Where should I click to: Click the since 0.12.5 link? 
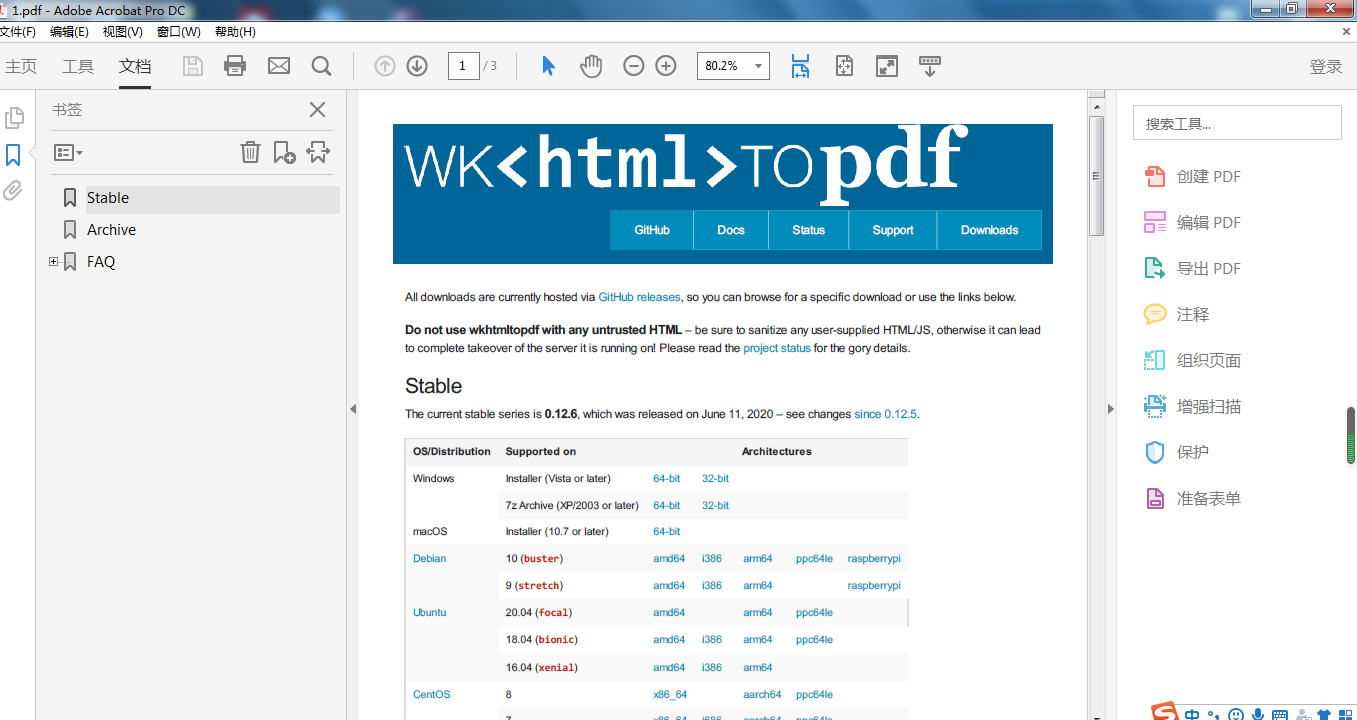click(x=885, y=414)
